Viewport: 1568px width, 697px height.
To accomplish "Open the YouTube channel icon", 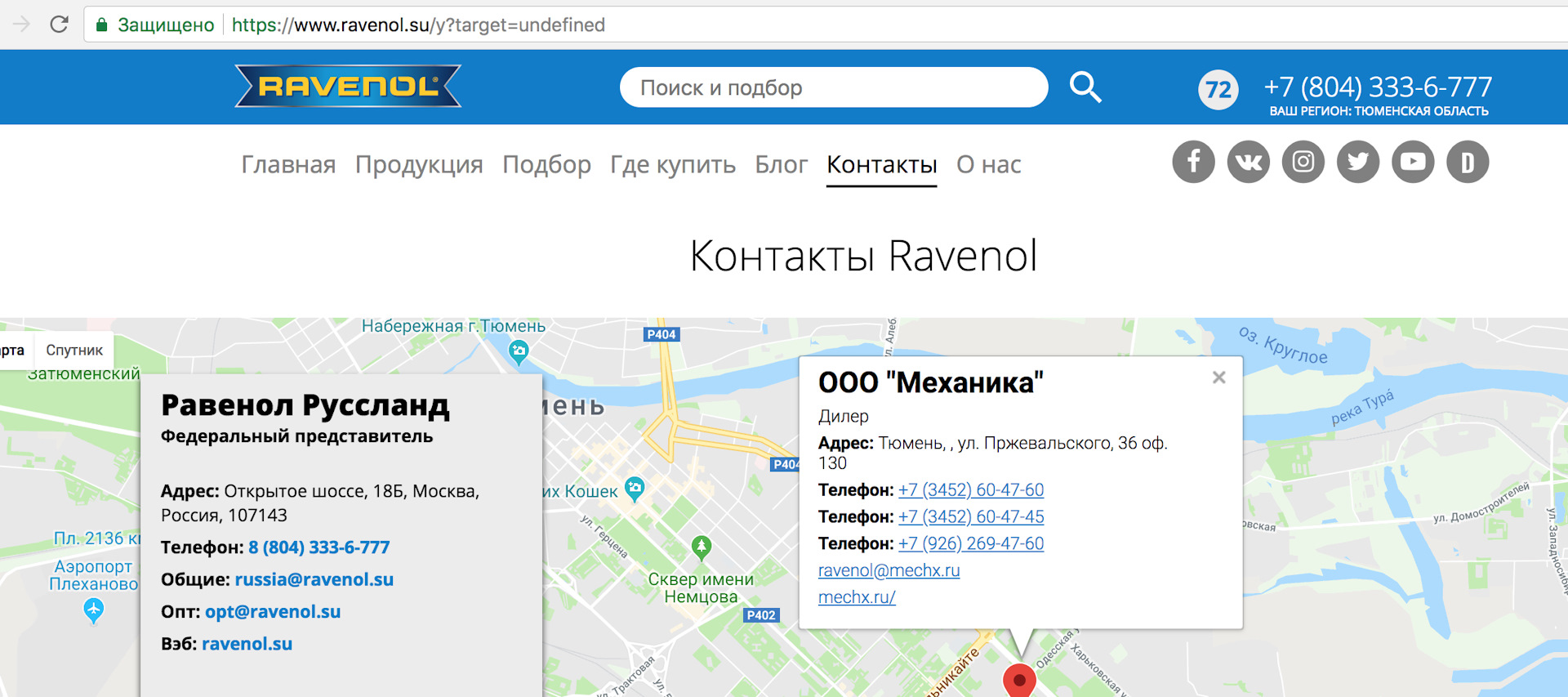I will tap(1413, 162).
